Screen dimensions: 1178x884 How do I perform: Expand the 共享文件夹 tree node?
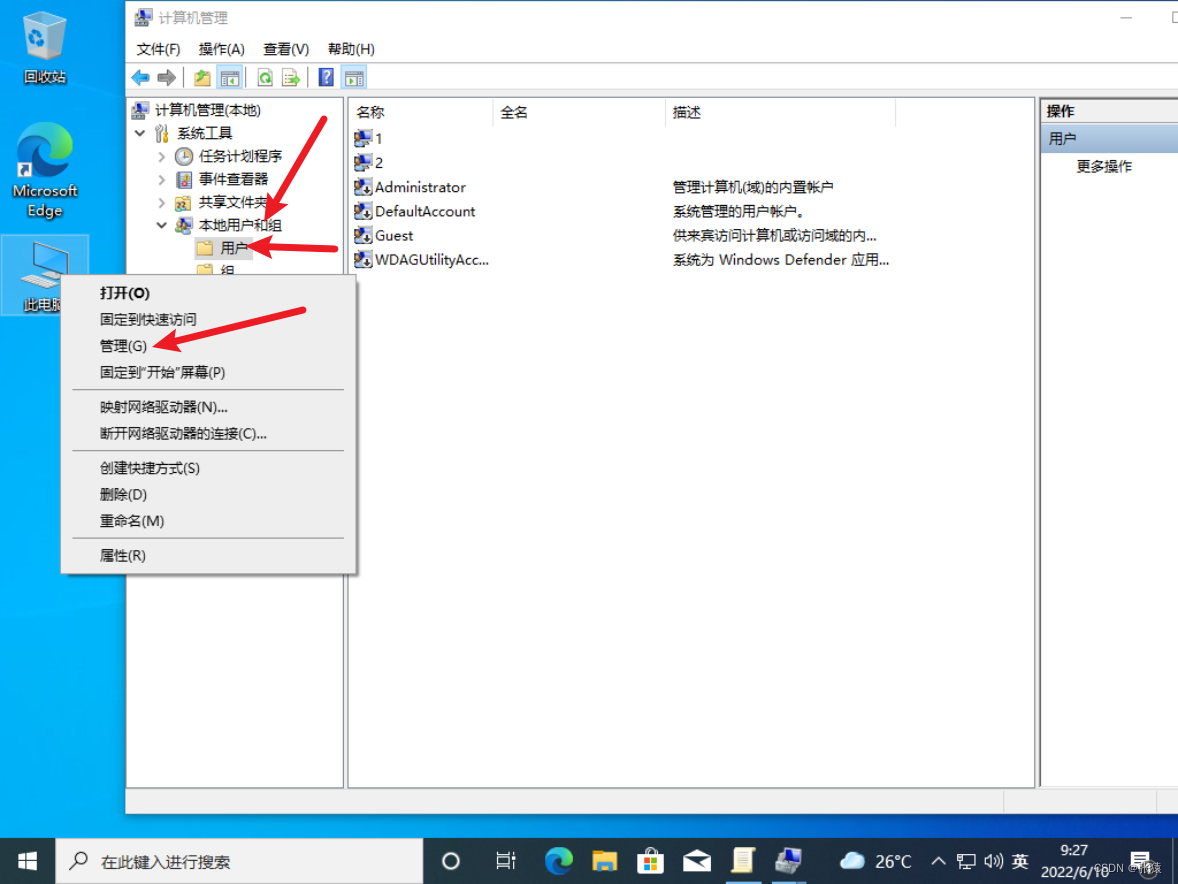click(162, 202)
